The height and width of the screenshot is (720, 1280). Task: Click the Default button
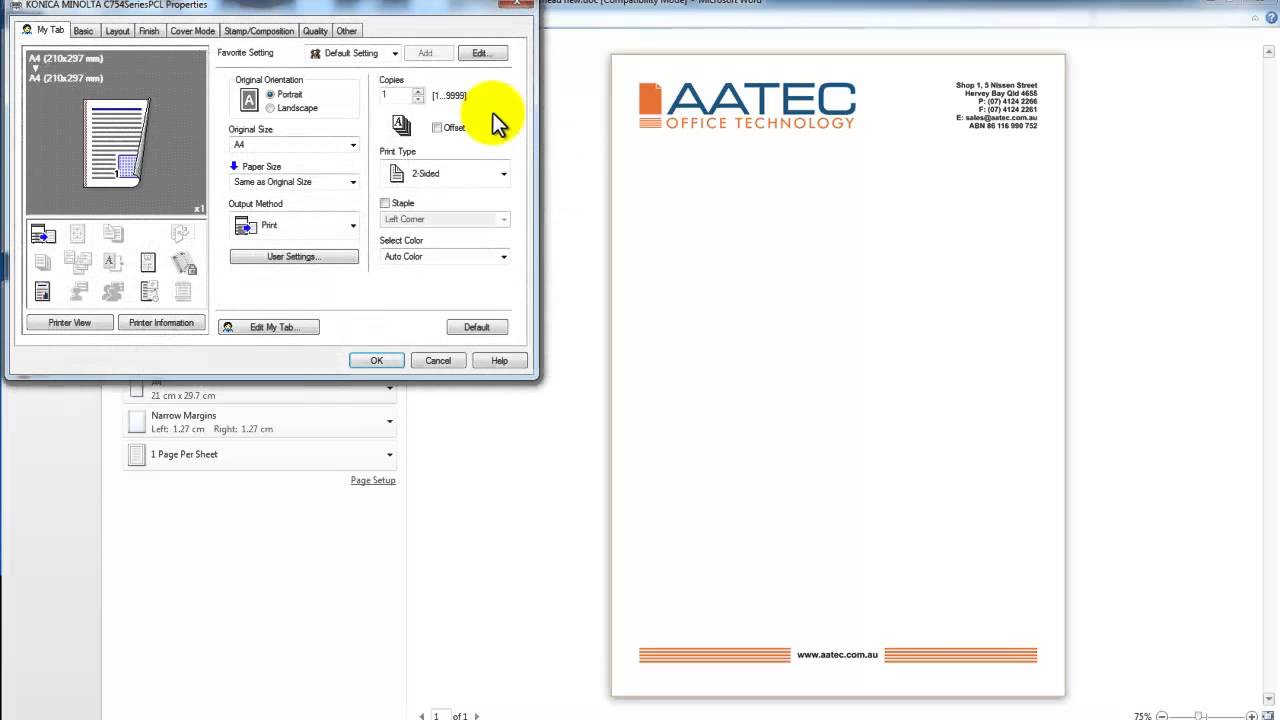477,327
